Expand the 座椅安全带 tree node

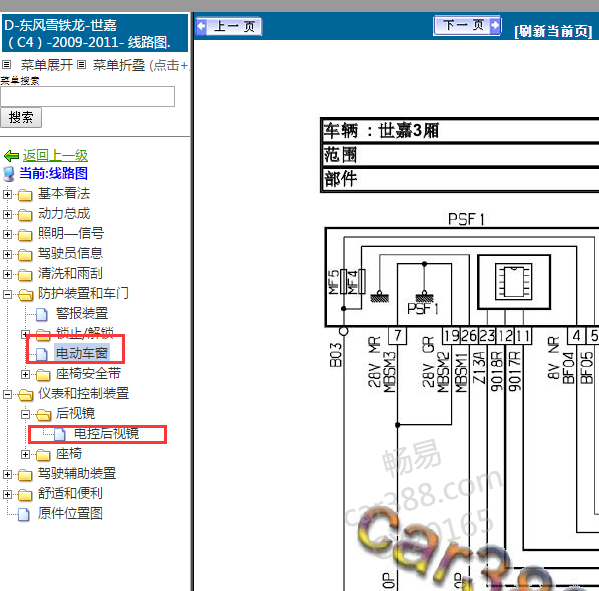25,374
